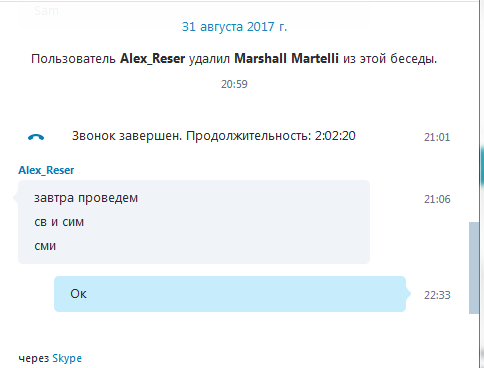Open the Skype link at the bottom
The image size is (484, 368).
tap(67, 359)
